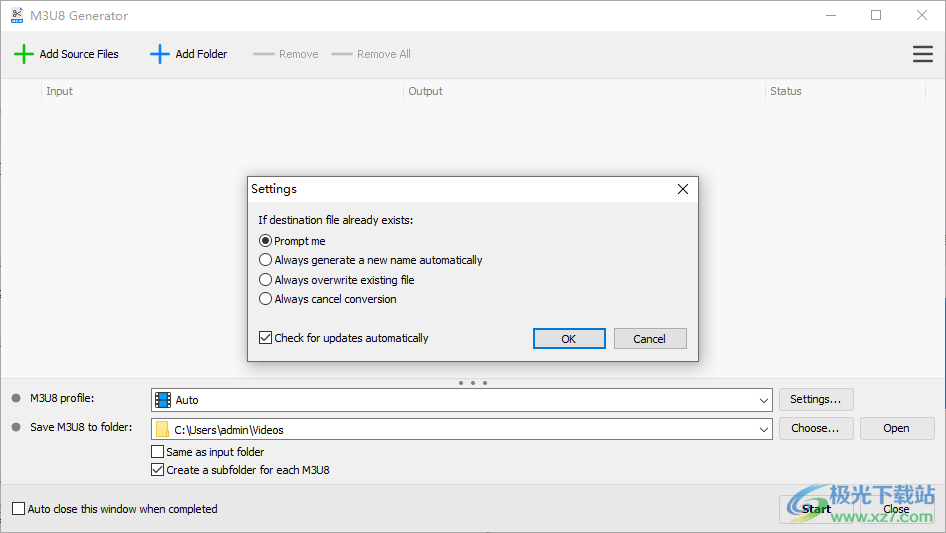Click the film strip icon in Auto profile
This screenshot has width=946, height=533.
[x=163, y=400]
